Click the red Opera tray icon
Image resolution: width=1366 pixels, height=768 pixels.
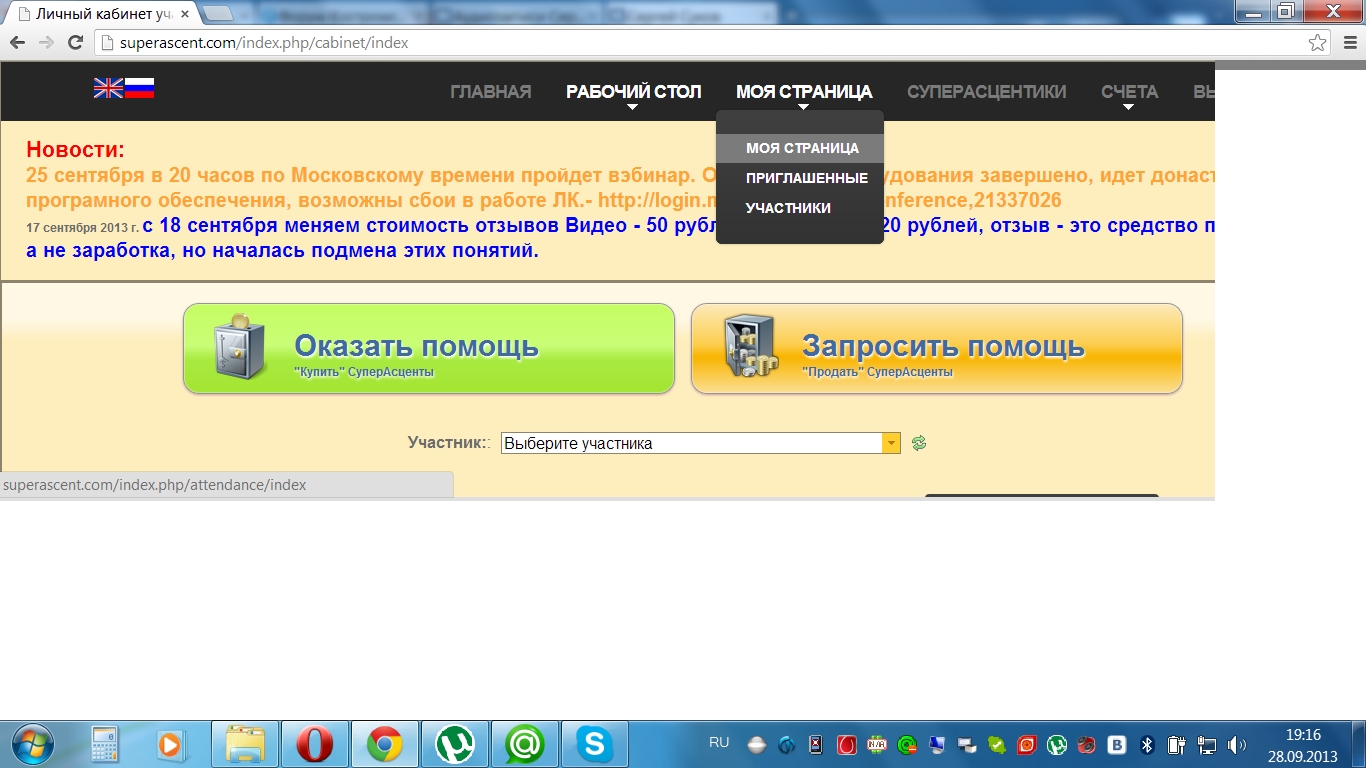pyautogui.click(x=846, y=745)
